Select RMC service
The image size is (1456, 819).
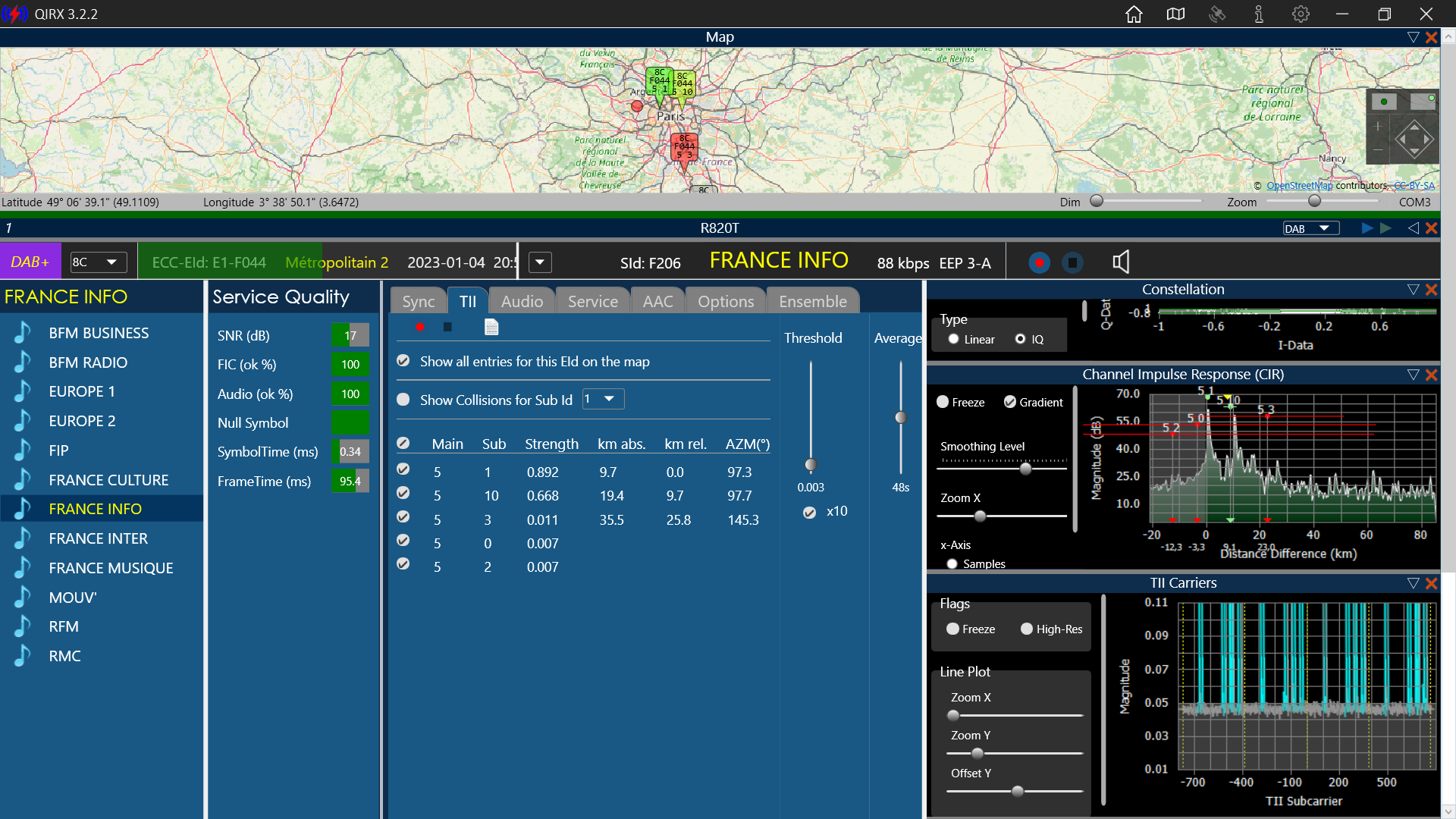click(102, 656)
